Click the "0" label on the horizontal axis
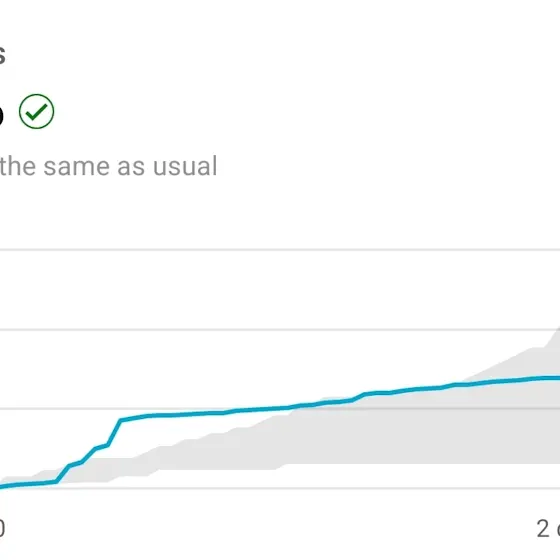Screen dimensions: 560x560 click(x=2, y=529)
